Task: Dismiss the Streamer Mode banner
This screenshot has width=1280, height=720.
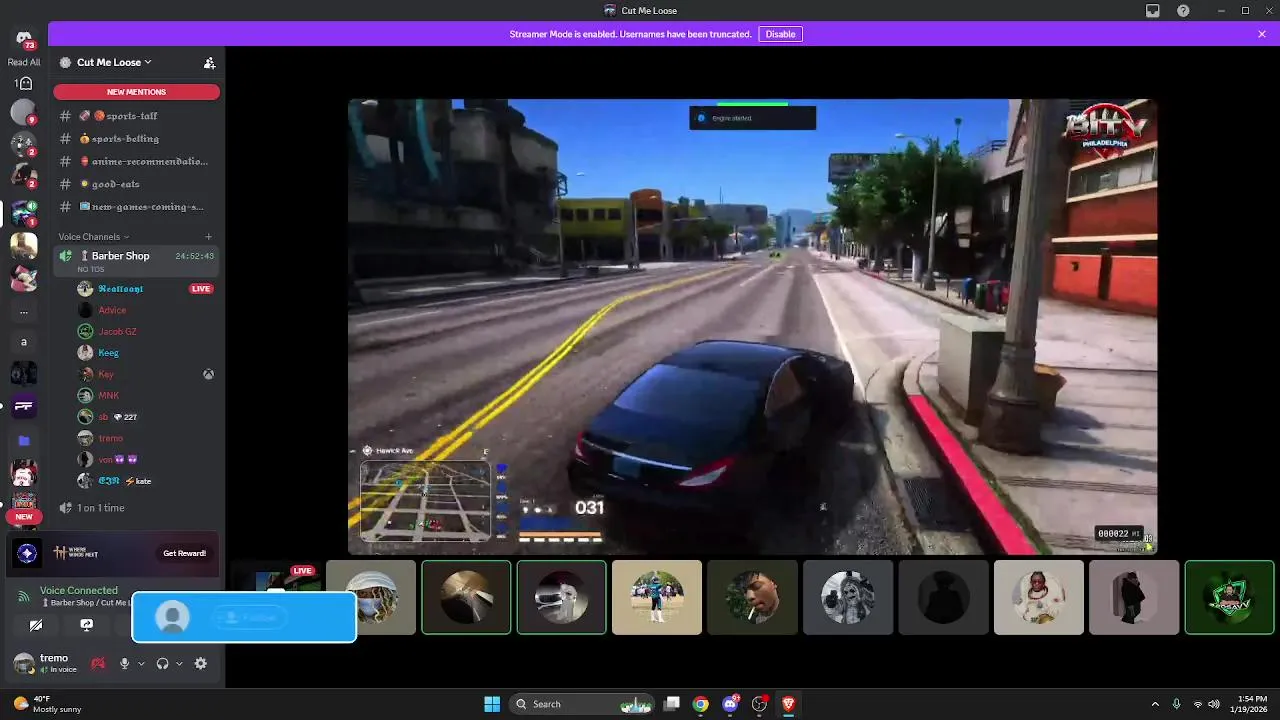Action: pyautogui.click(x=1262, y=34)
